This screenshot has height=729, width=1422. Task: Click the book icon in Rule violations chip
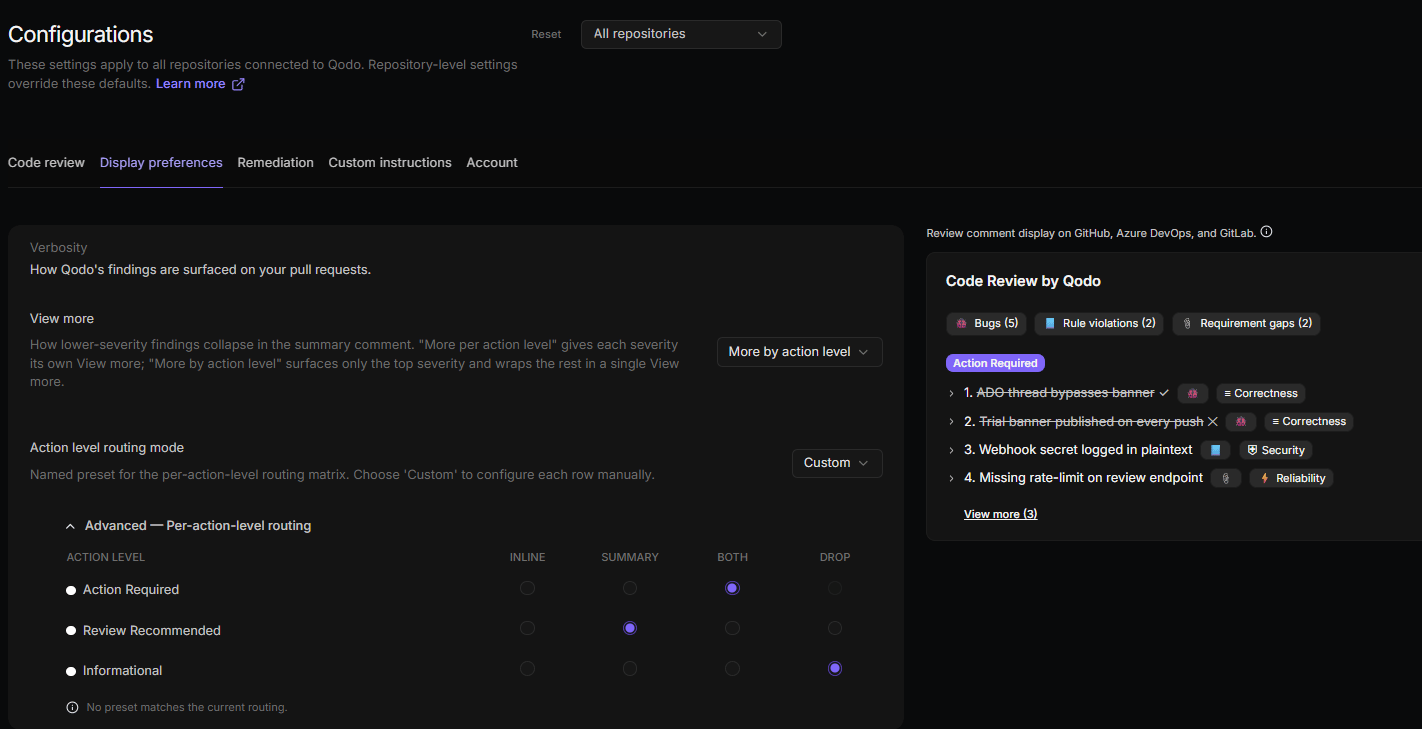(1049, 324)
